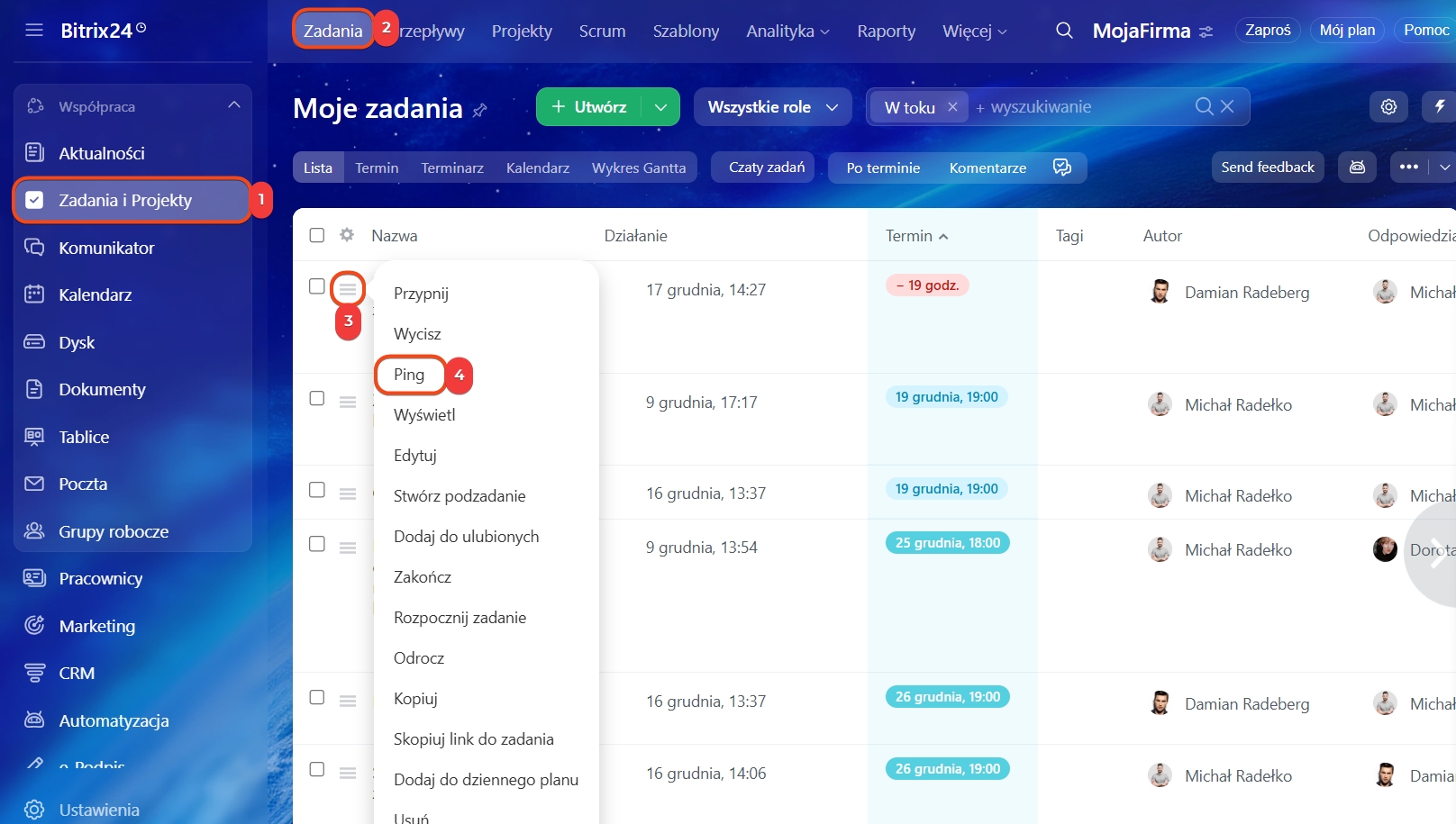
Task: Open column settings gear in table header
Action: point(347,235)
